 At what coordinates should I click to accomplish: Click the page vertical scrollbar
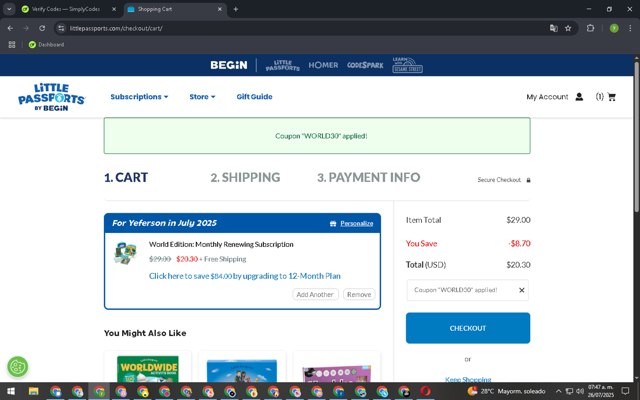636,135
